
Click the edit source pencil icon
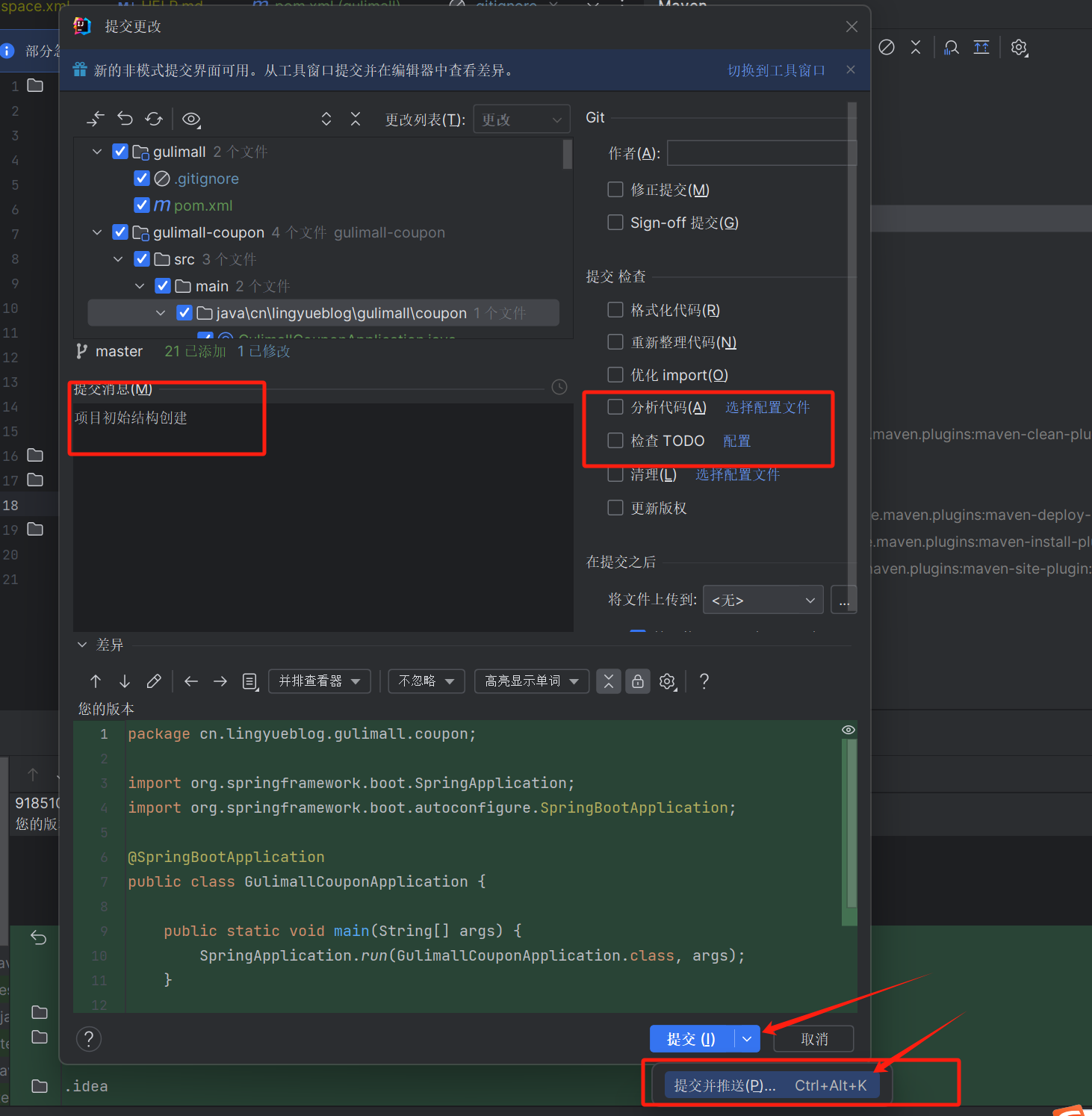tap(154, 681)
